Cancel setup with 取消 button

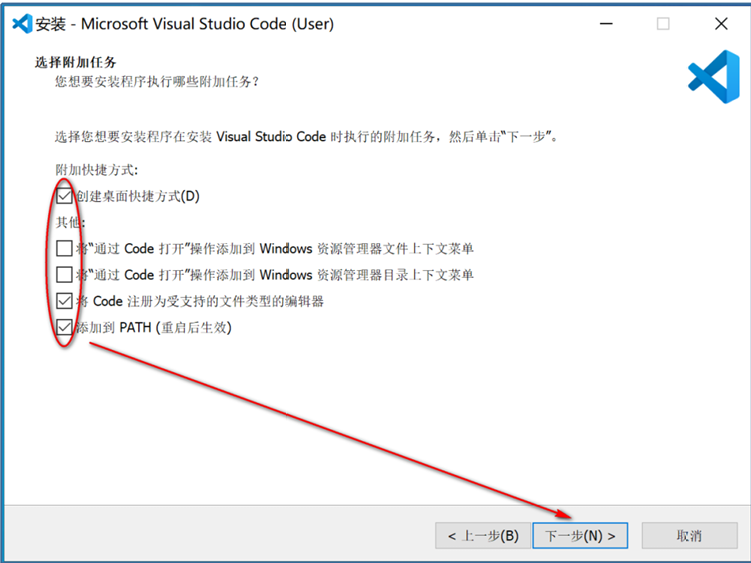pyautogui.click(x=689, y=535)
